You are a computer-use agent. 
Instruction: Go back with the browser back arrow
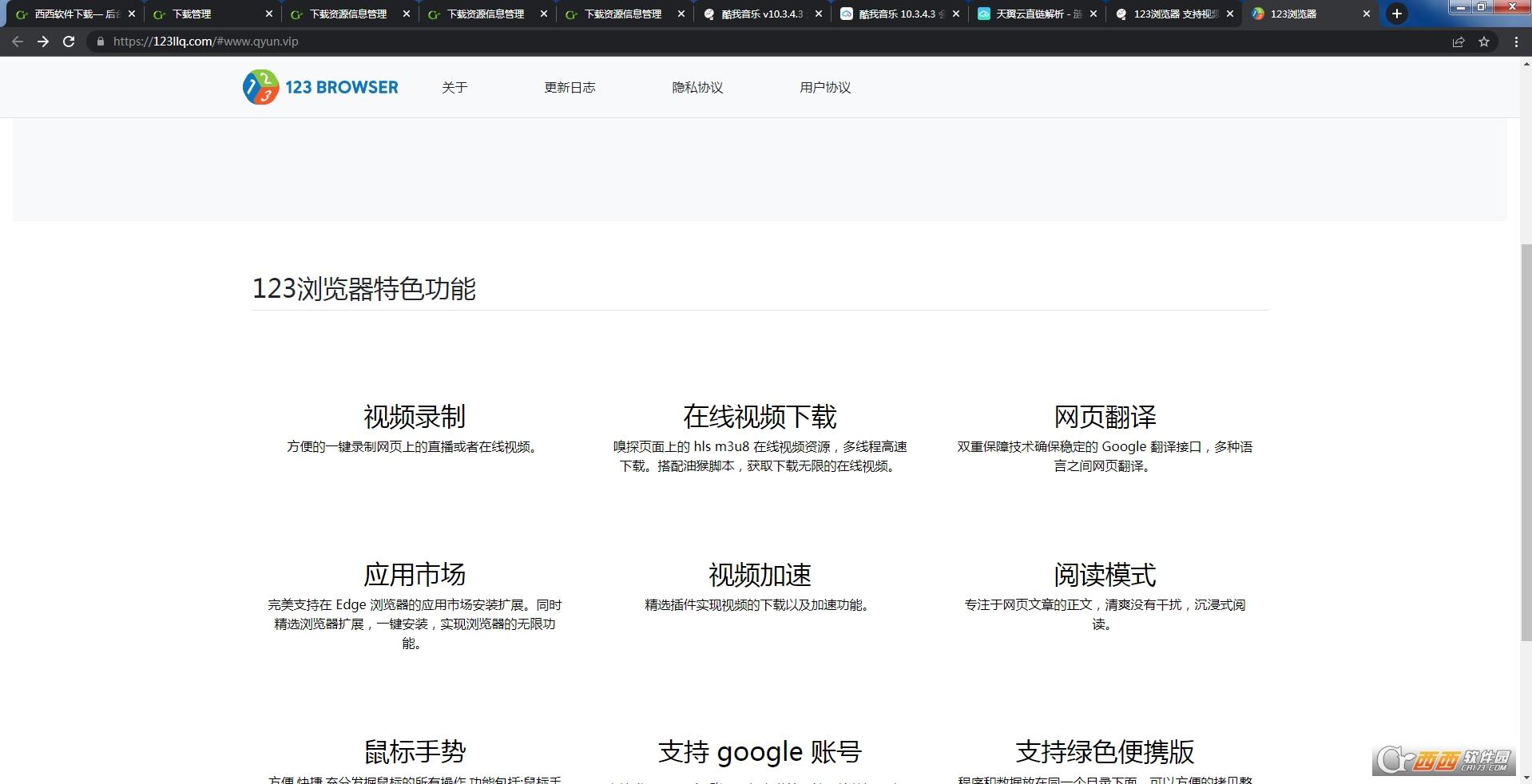(18, 42)
